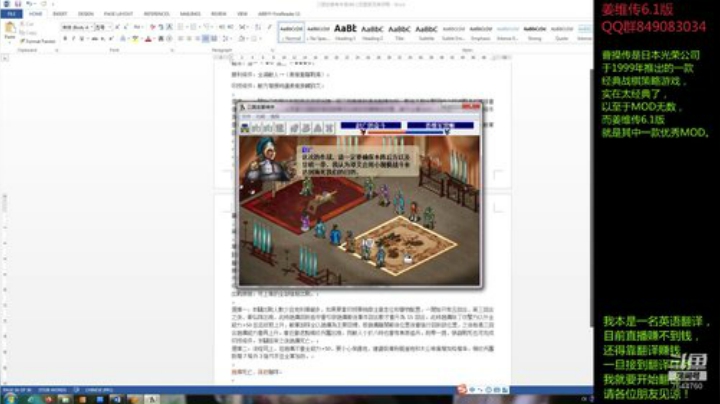The width and height of the screenshot is (720, 404).
Task: Click the Text Effects icon
Action: coord(124,39)
